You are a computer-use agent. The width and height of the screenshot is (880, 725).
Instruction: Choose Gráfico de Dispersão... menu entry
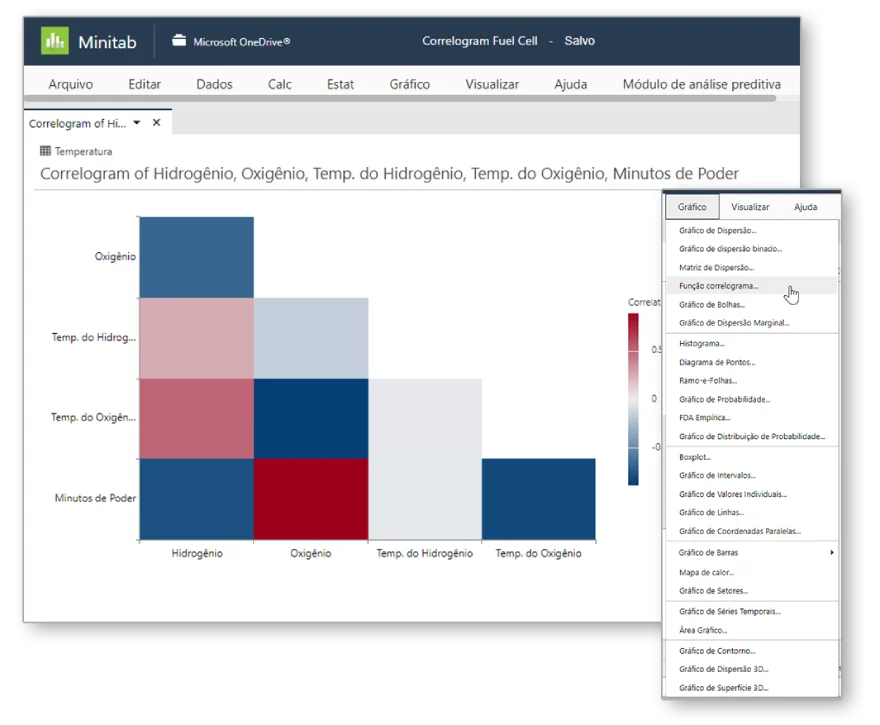[751, 230]
